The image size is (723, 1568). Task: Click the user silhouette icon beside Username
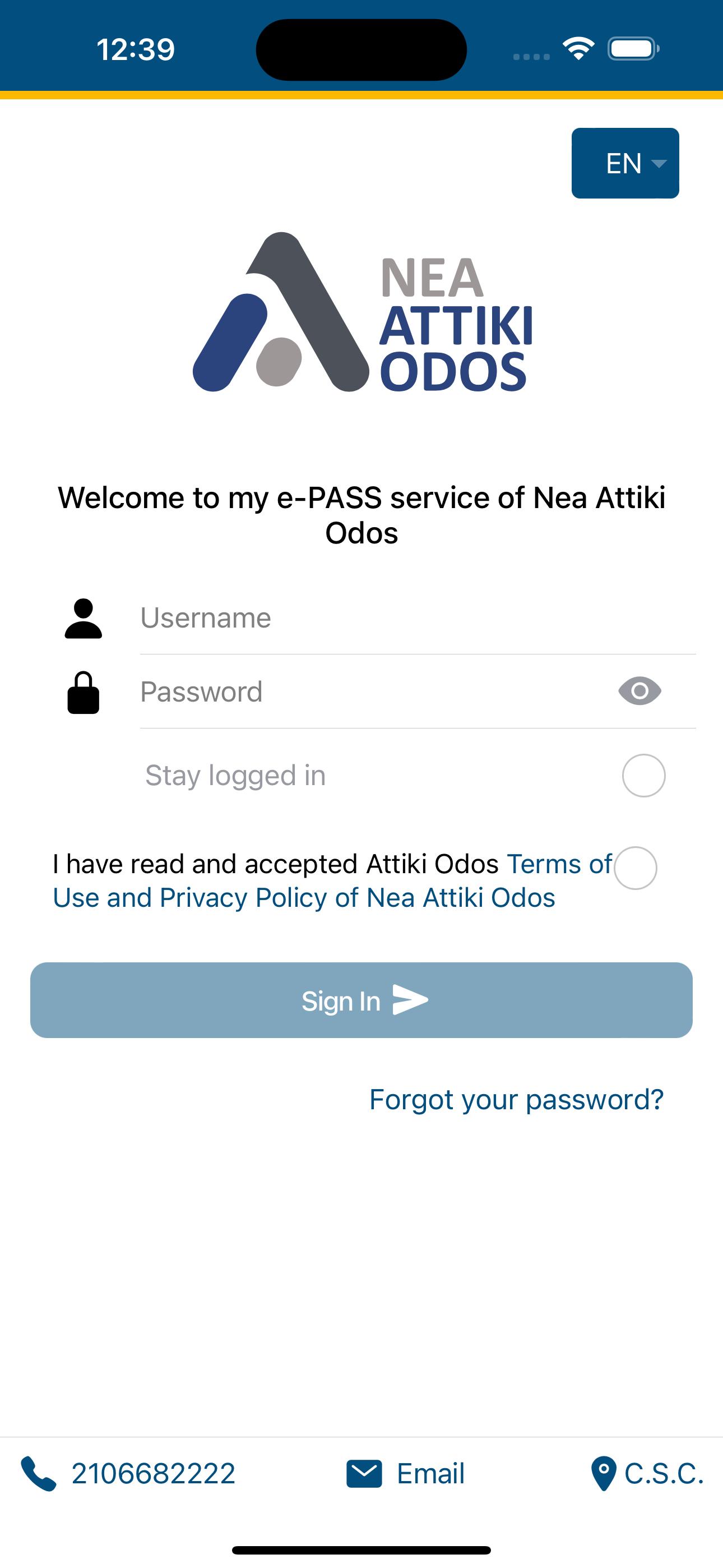pyautogui.click(x=84, y=619)
